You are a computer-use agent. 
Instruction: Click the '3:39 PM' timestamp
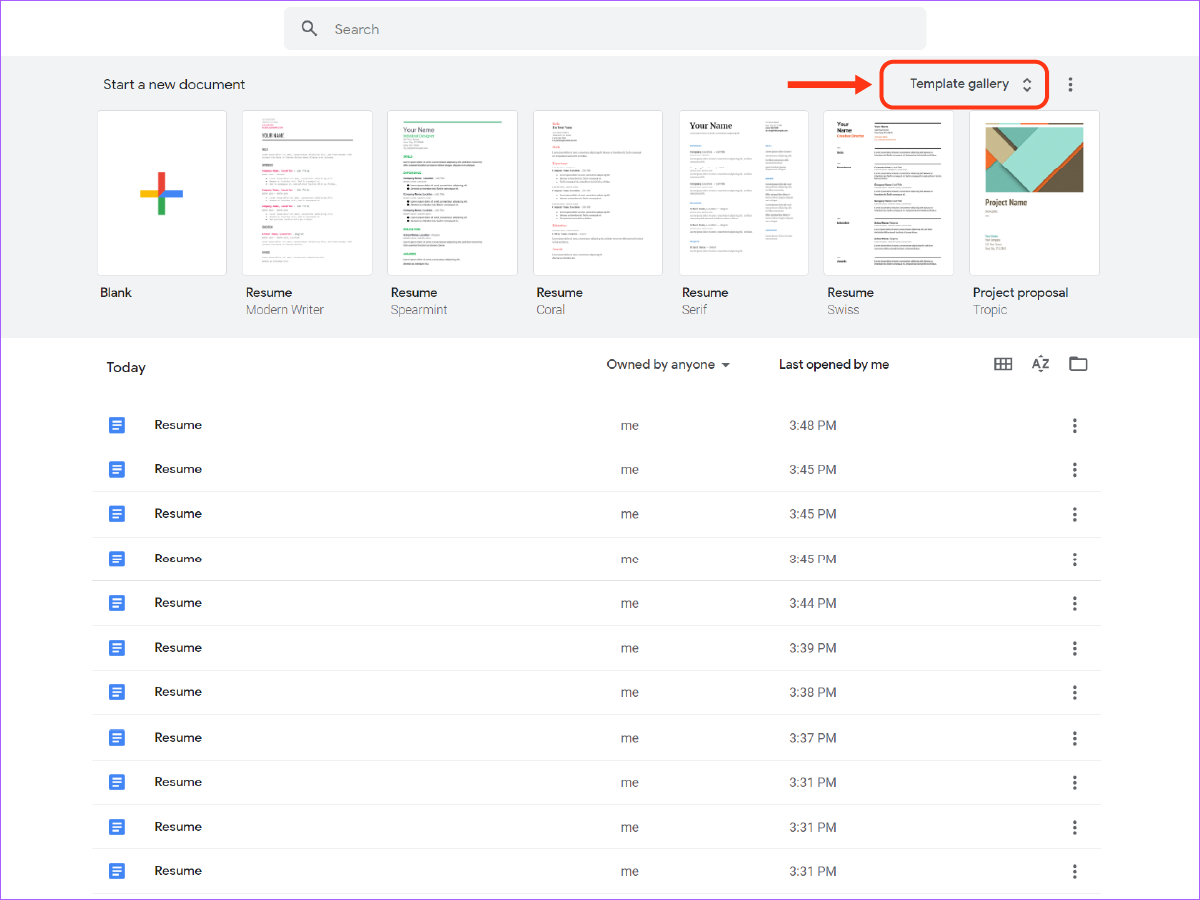tap(812, 648)
